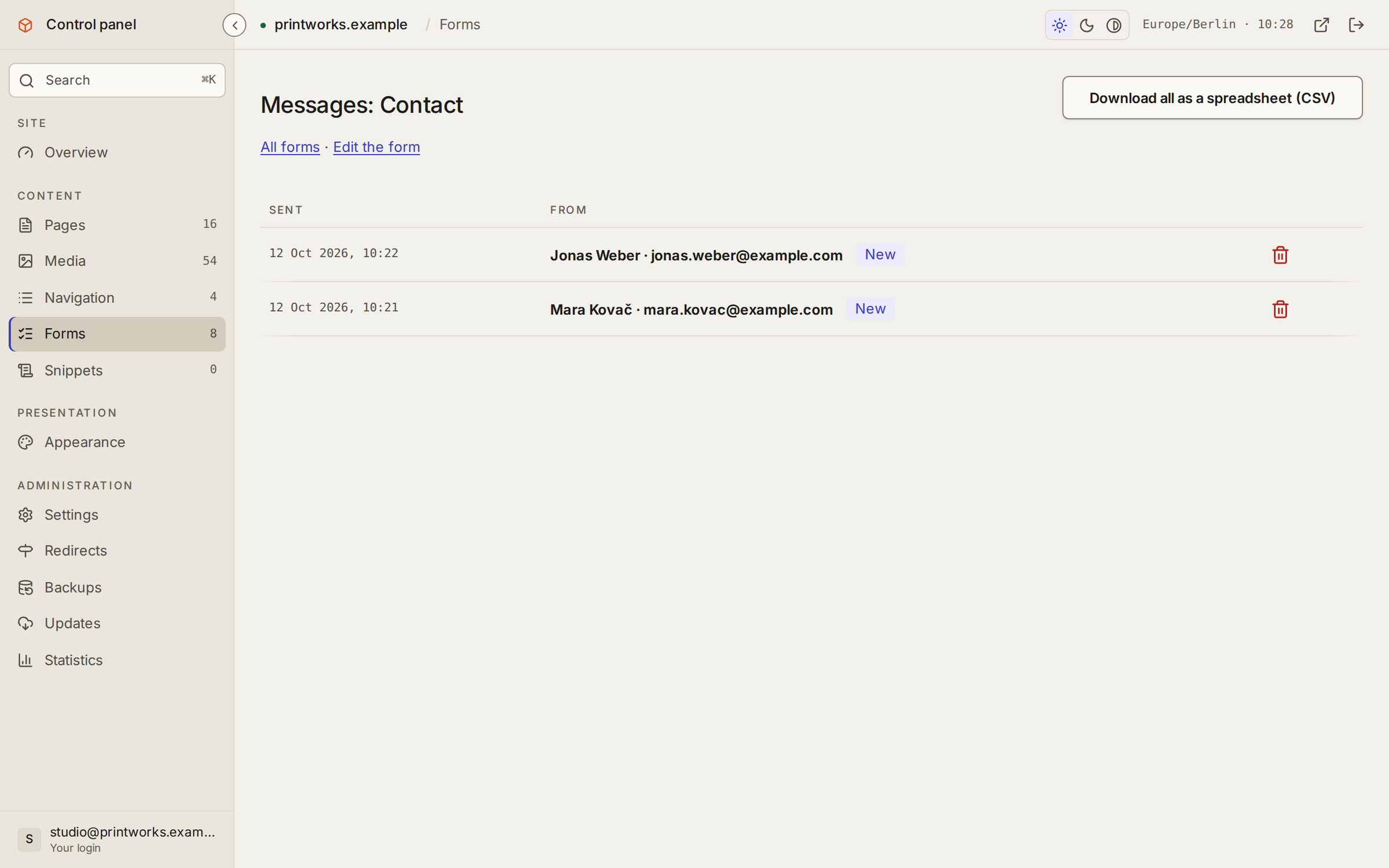This screenshot has width=1389, height=868.
Task: Click the Forms sidebar icon
Action: 25,334
